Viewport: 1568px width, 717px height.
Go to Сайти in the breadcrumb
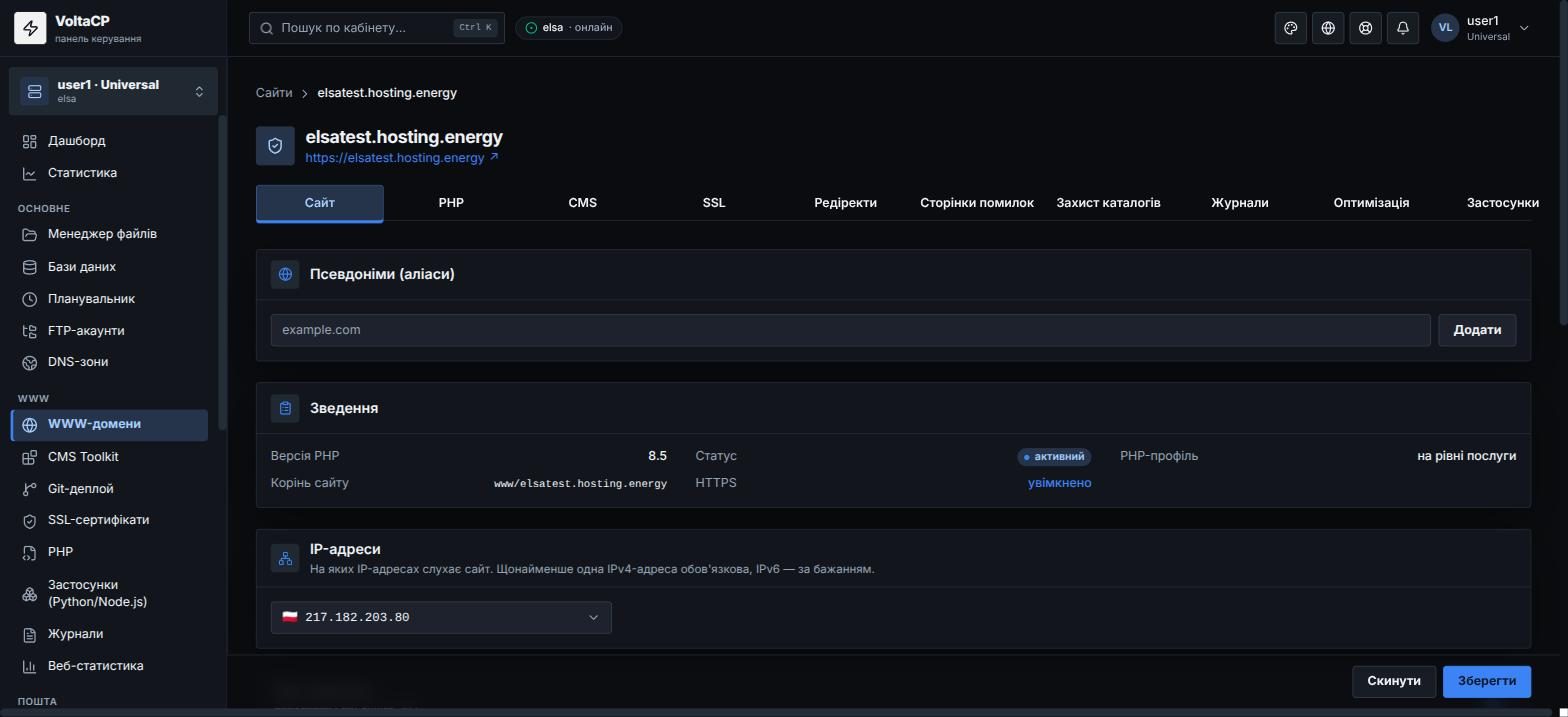(x=274, y=93)
